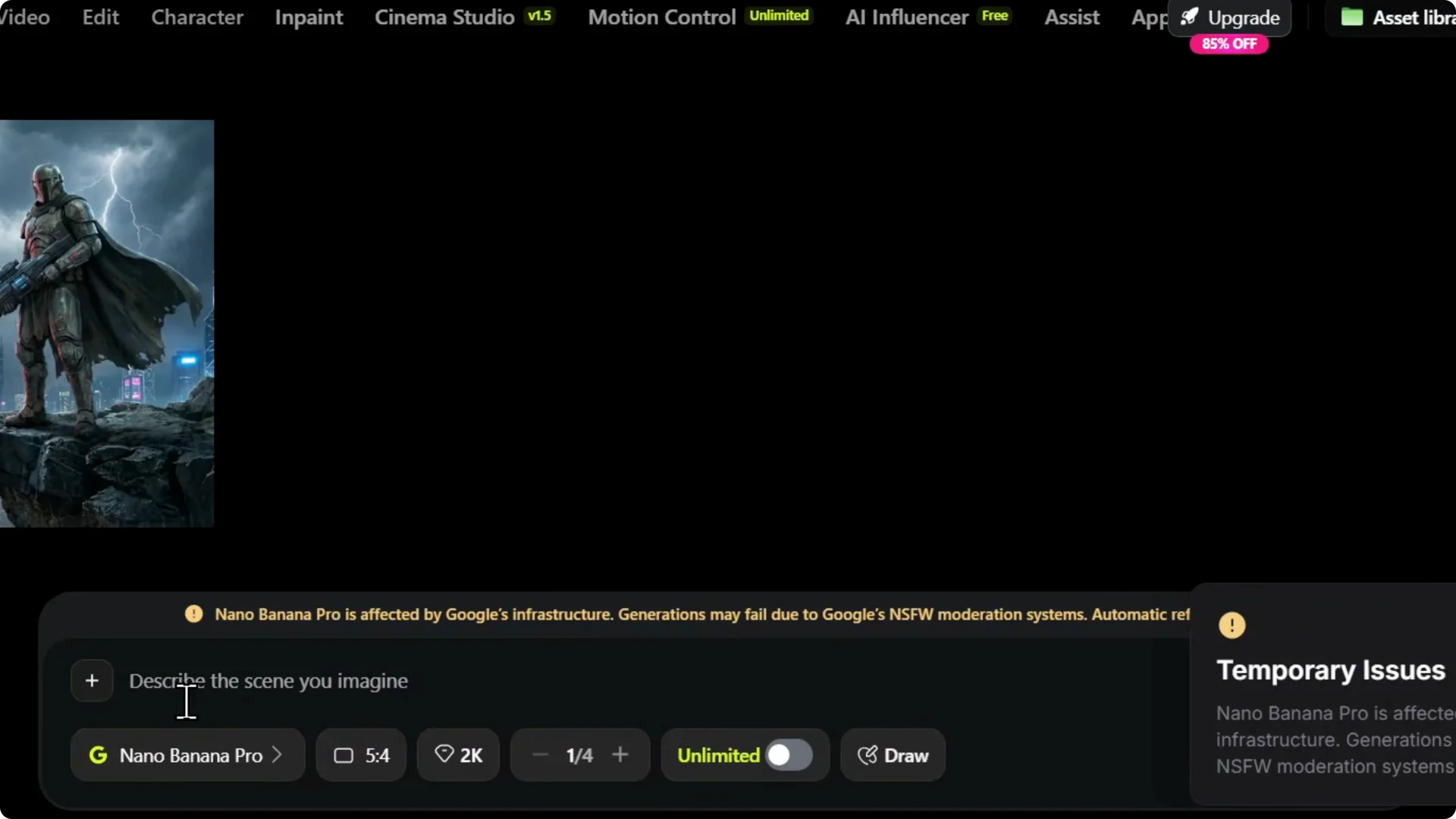Open the Motion Control feature

point(661,17)
